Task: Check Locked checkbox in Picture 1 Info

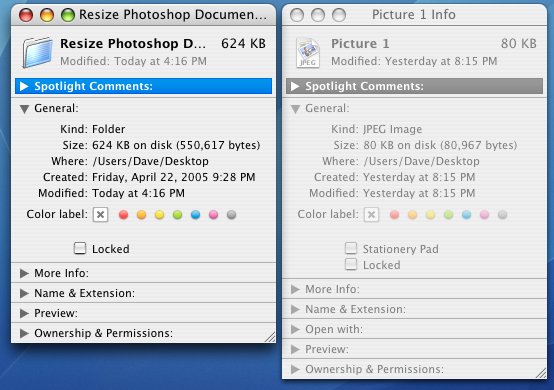Action: 351,264
